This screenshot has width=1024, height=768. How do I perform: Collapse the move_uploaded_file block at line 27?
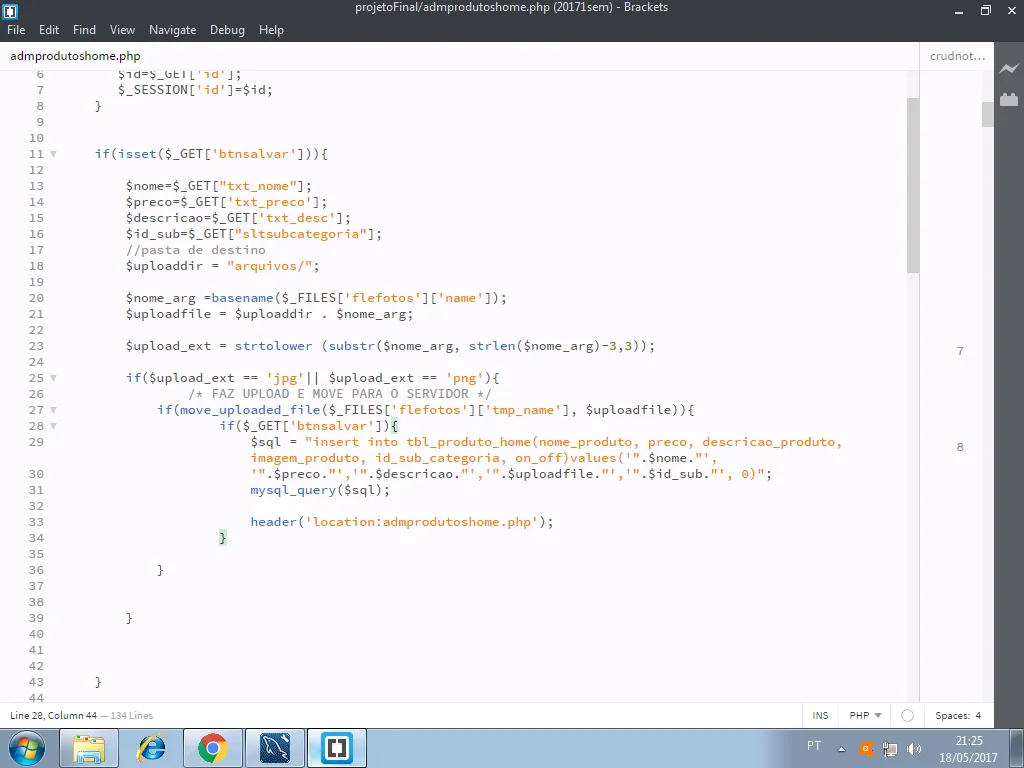click(53, 410)
